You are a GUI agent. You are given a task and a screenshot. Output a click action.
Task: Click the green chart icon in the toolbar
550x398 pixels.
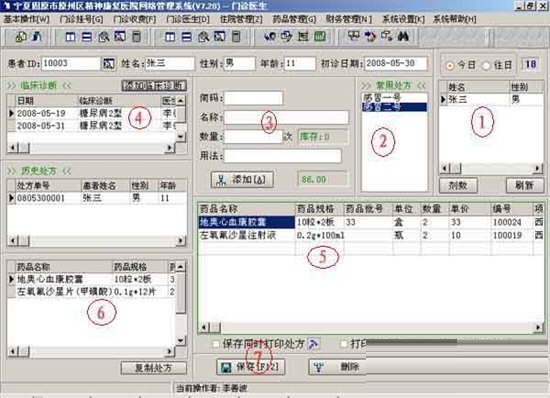point(320,36)
